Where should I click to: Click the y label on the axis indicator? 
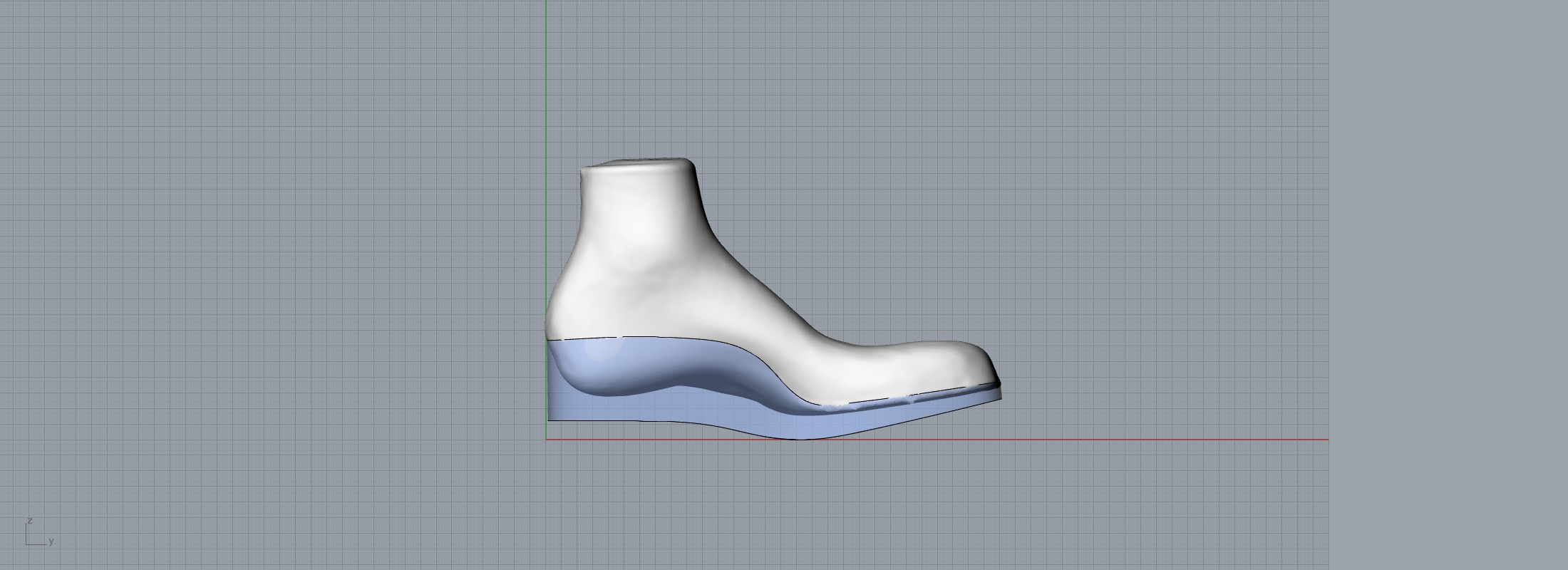pos(51,541)
